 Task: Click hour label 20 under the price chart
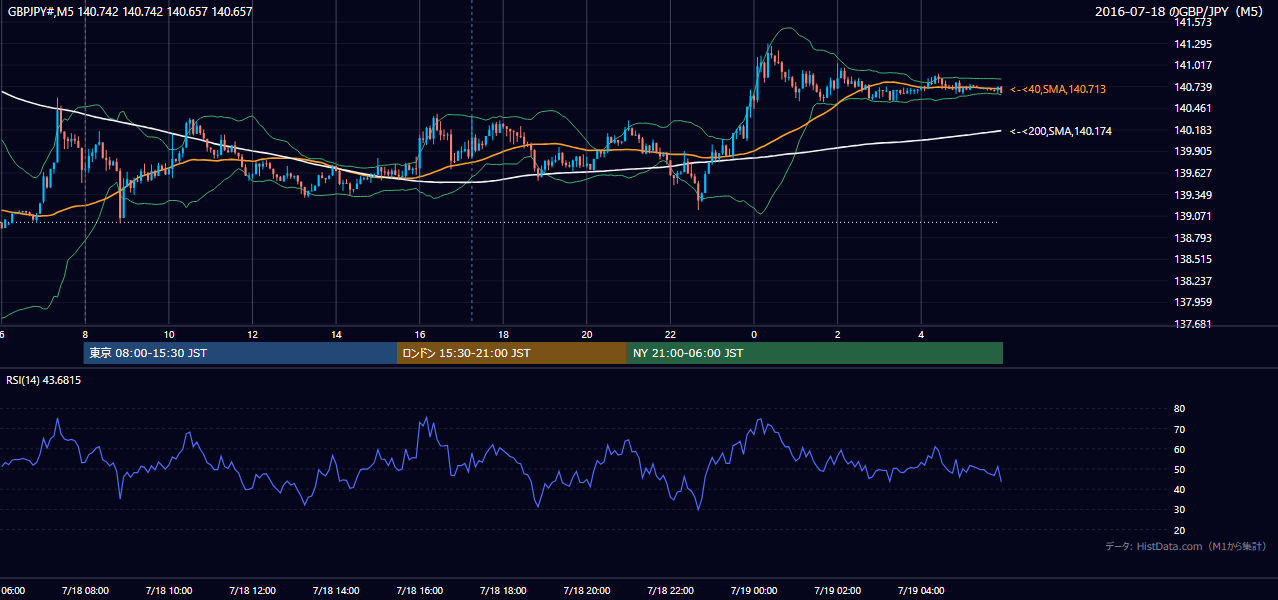pyautogui.click(x=587, y=334)
